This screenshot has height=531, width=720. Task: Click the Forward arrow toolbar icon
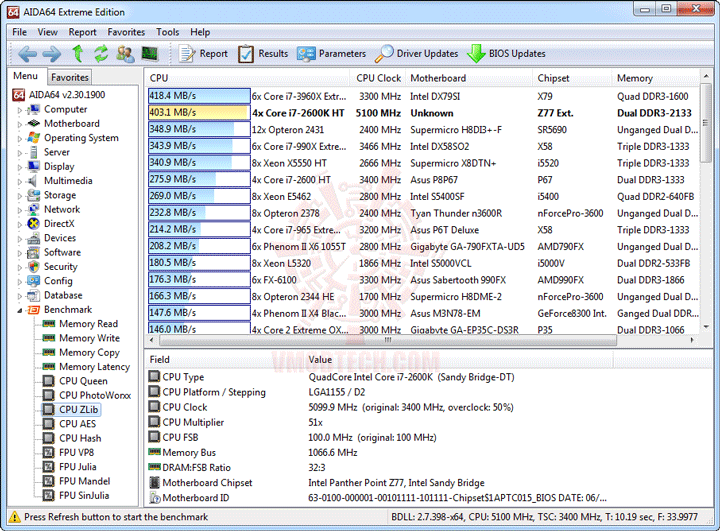coord(51,54)
